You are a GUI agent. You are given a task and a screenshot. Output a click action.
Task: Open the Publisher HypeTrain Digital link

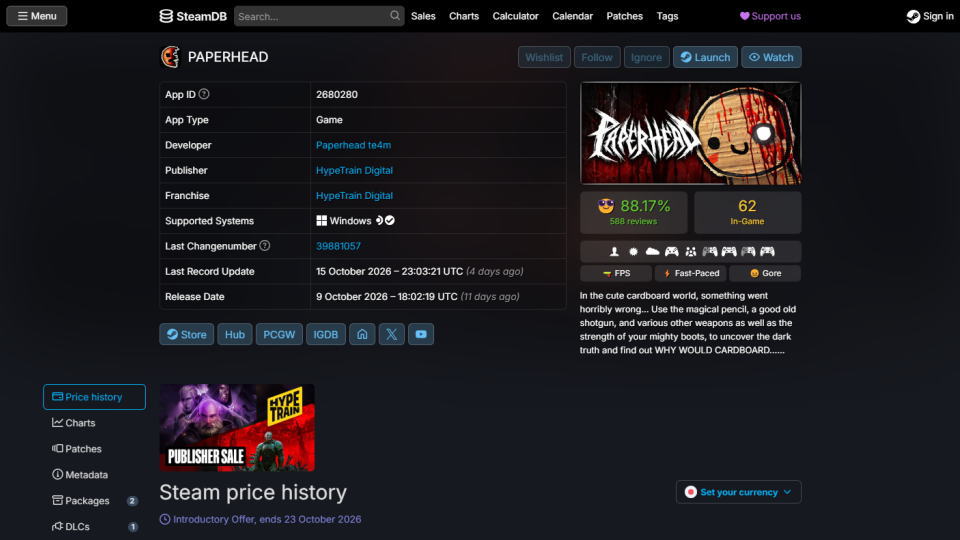354,170
